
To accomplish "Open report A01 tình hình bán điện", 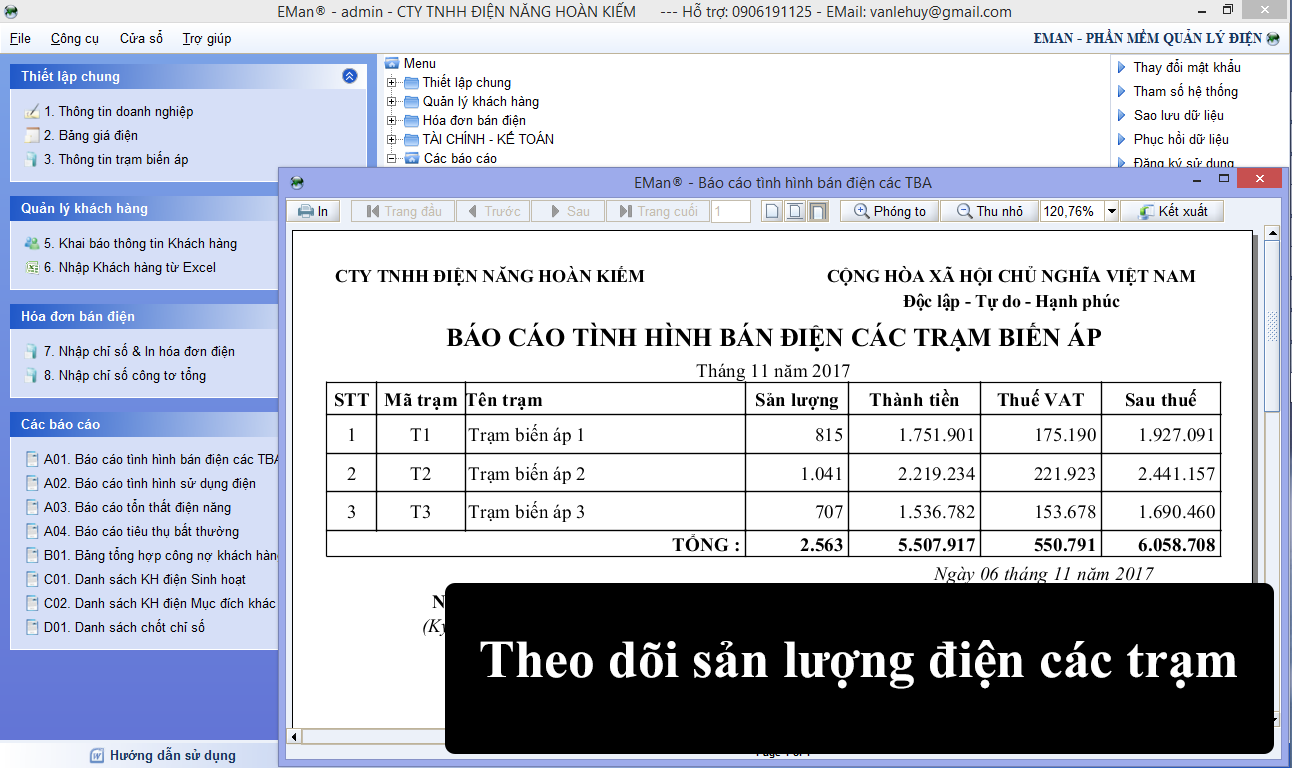I will [x=161, y=459].
